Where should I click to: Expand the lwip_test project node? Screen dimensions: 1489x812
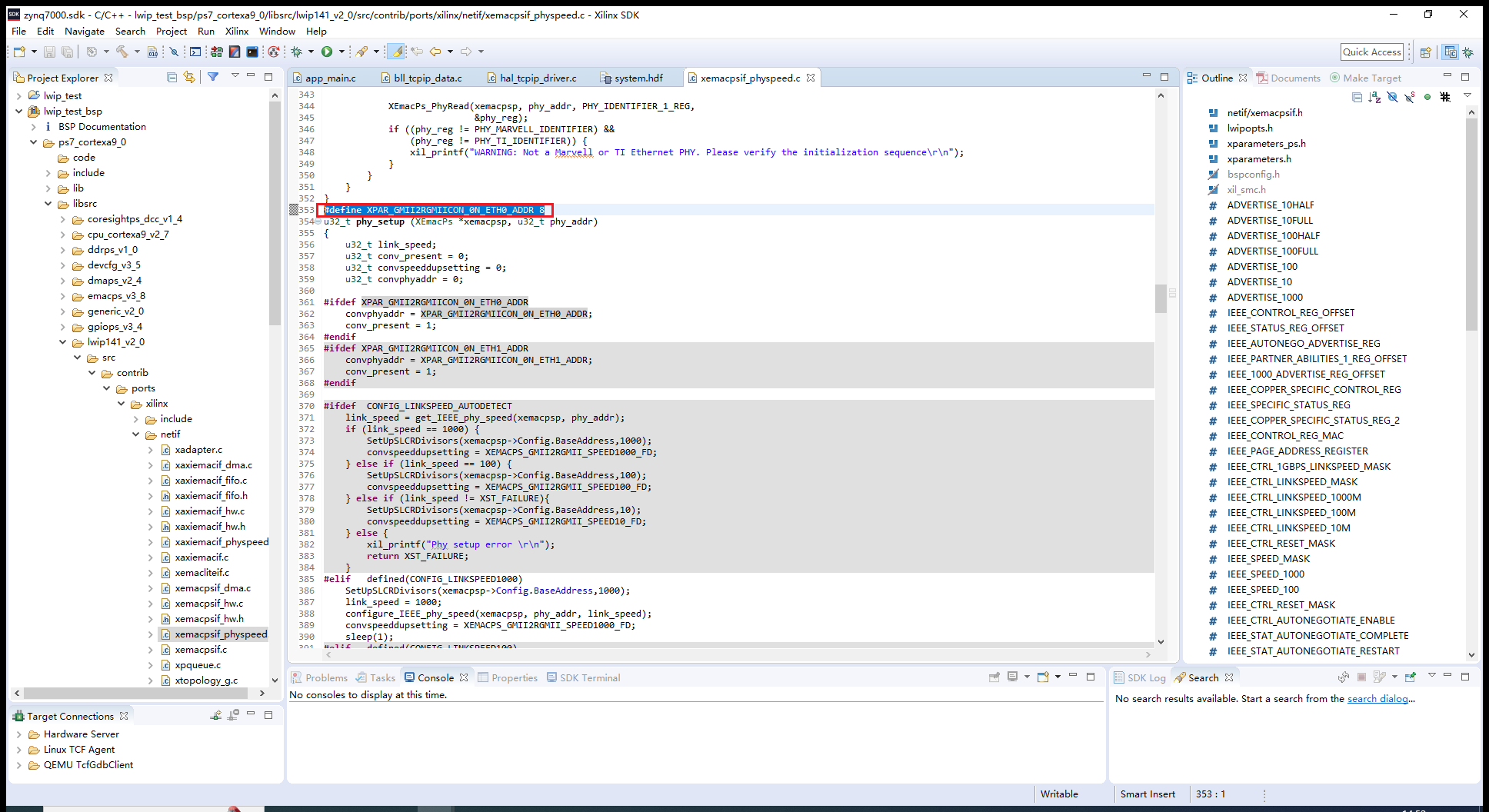point(19,96)
